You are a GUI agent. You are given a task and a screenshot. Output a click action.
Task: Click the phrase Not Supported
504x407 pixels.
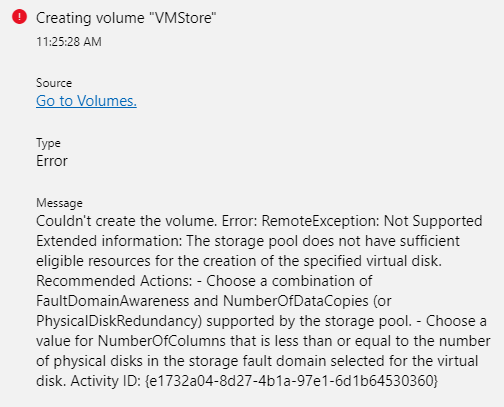coord(433,221)
